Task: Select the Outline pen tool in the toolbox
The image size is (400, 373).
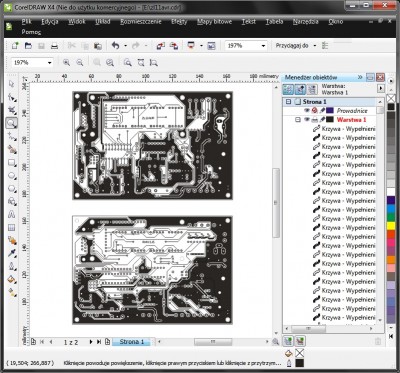Action: pos(12,266)
